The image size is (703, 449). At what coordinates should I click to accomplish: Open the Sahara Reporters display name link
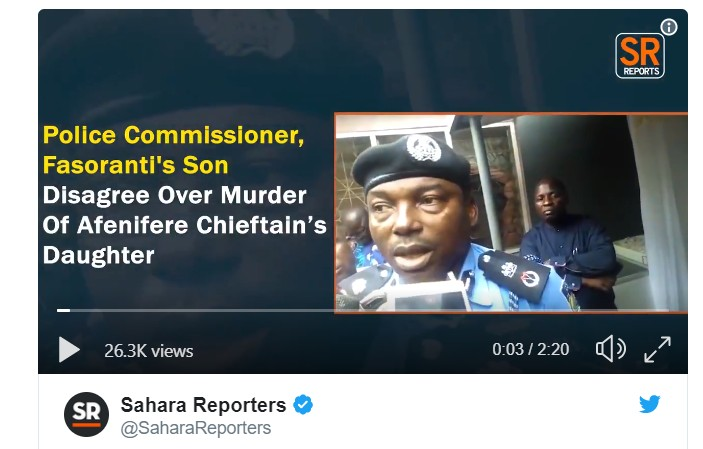click(x=203, y=405)
